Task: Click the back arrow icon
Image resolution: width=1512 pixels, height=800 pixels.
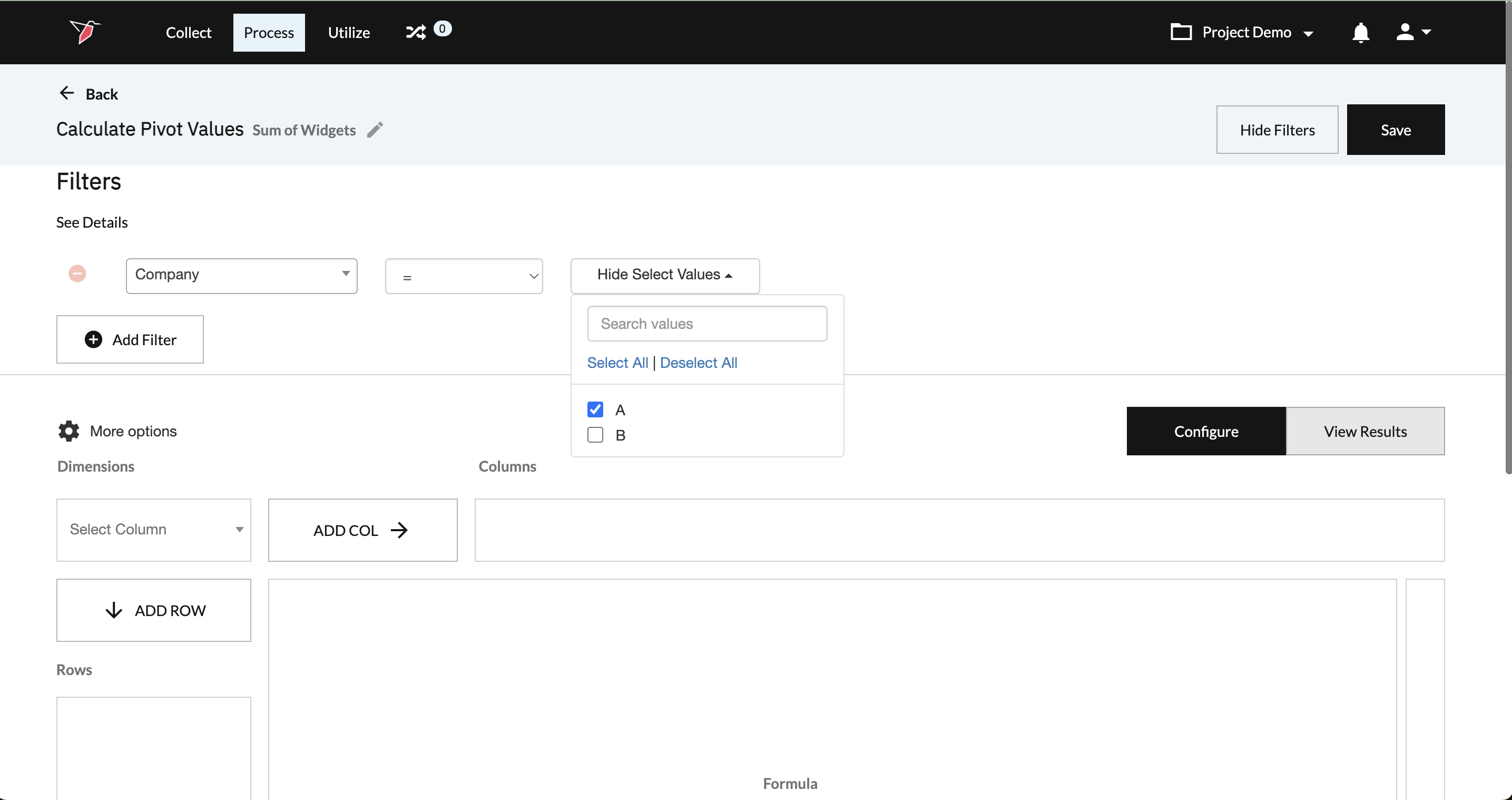Action: coord(67,93)
